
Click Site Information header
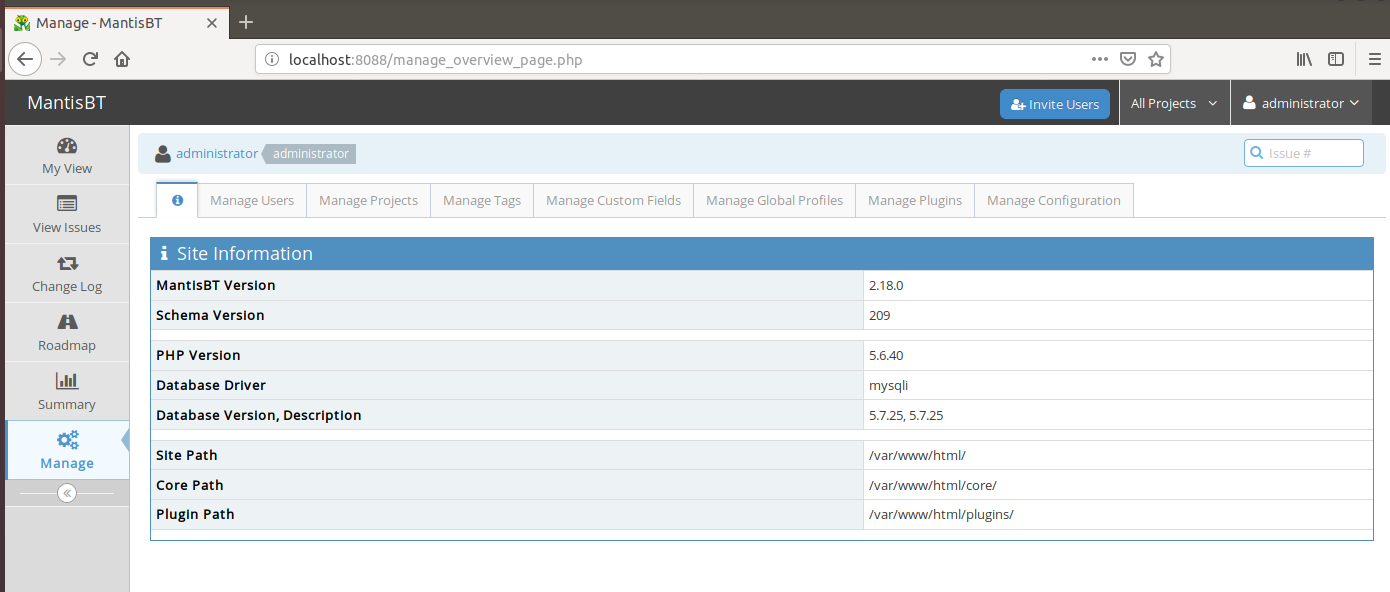(762, 254)
